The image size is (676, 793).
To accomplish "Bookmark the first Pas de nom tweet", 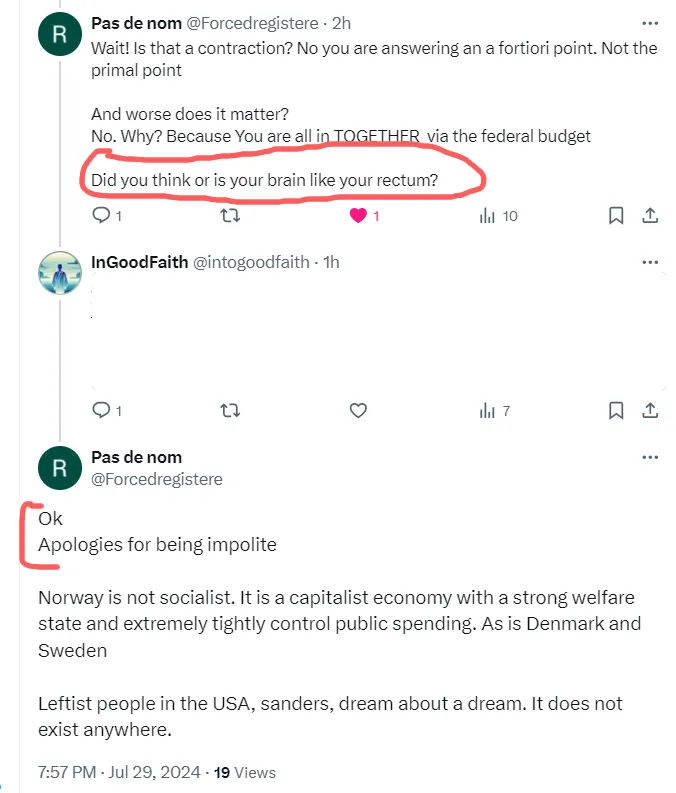I will [x=615, y=216].
